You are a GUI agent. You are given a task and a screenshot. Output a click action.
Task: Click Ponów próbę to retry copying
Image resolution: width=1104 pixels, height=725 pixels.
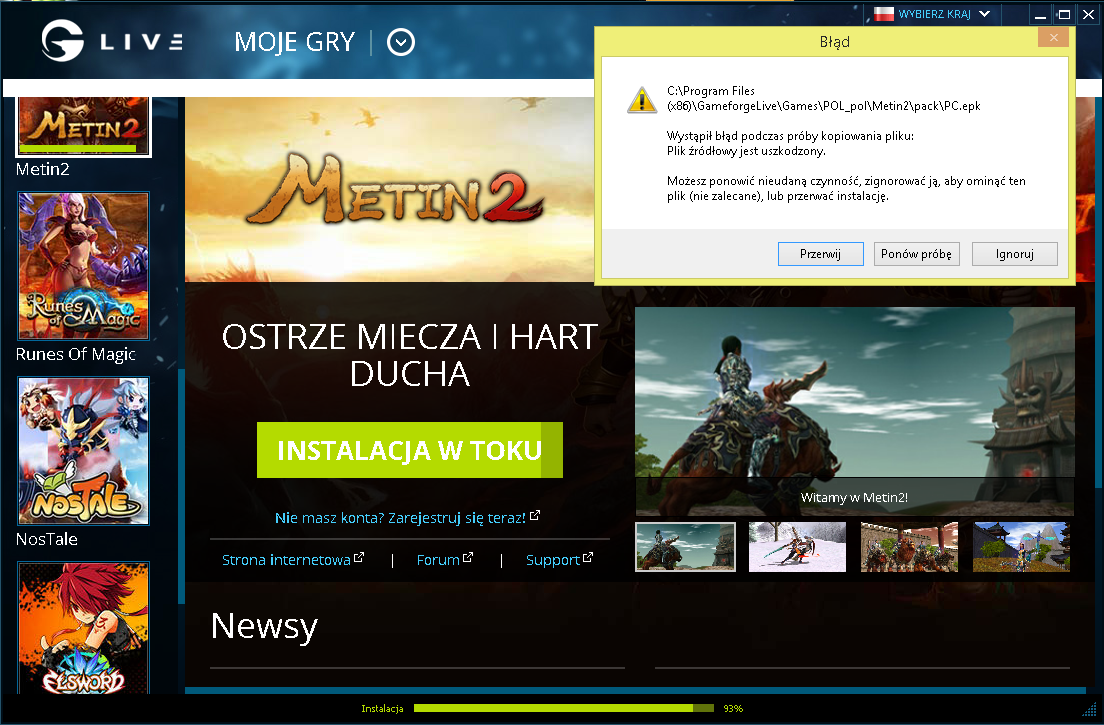tap(916, 254)
